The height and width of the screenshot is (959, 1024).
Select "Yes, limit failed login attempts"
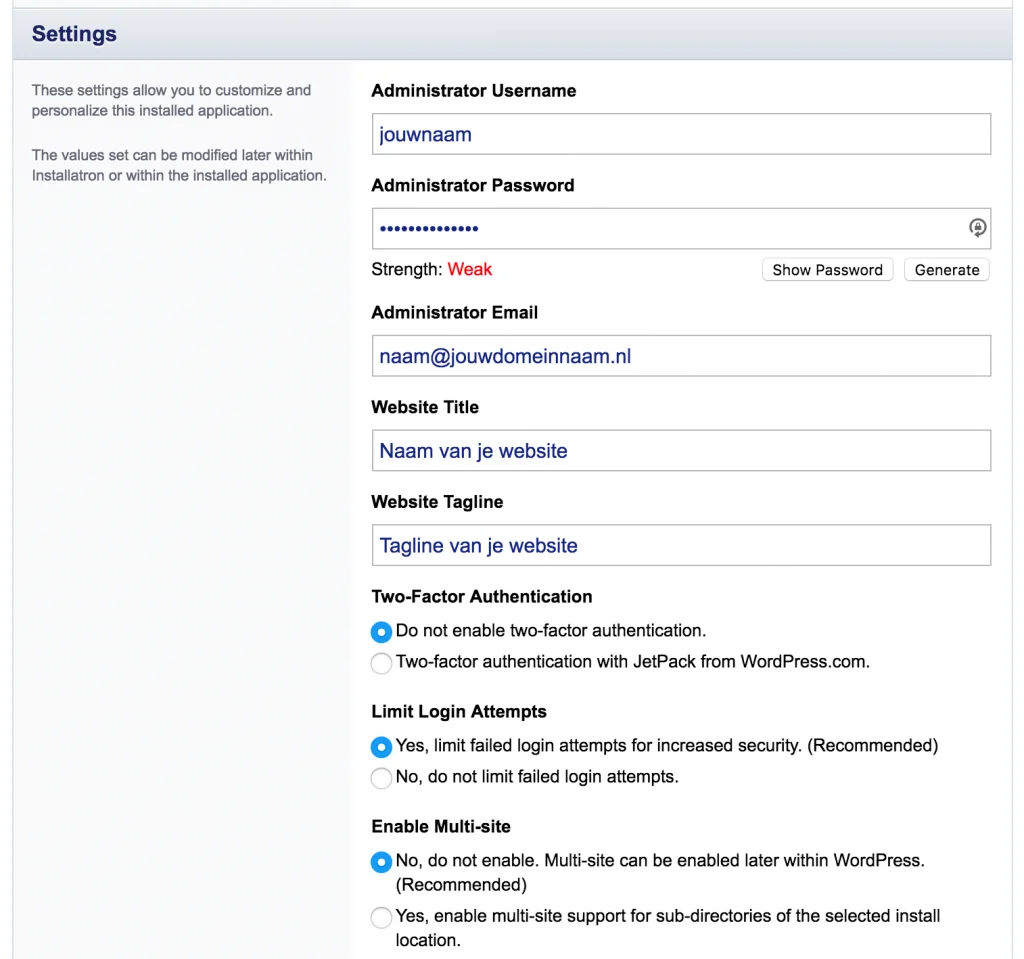[381, 747]
